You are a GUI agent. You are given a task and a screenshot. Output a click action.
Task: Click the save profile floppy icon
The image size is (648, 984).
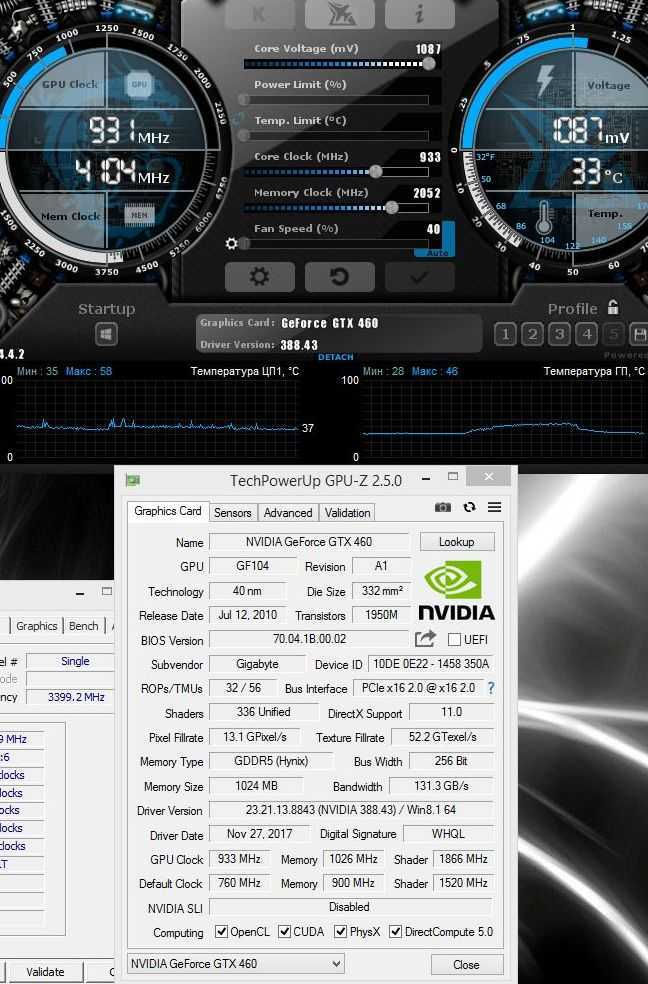[639, 334]
